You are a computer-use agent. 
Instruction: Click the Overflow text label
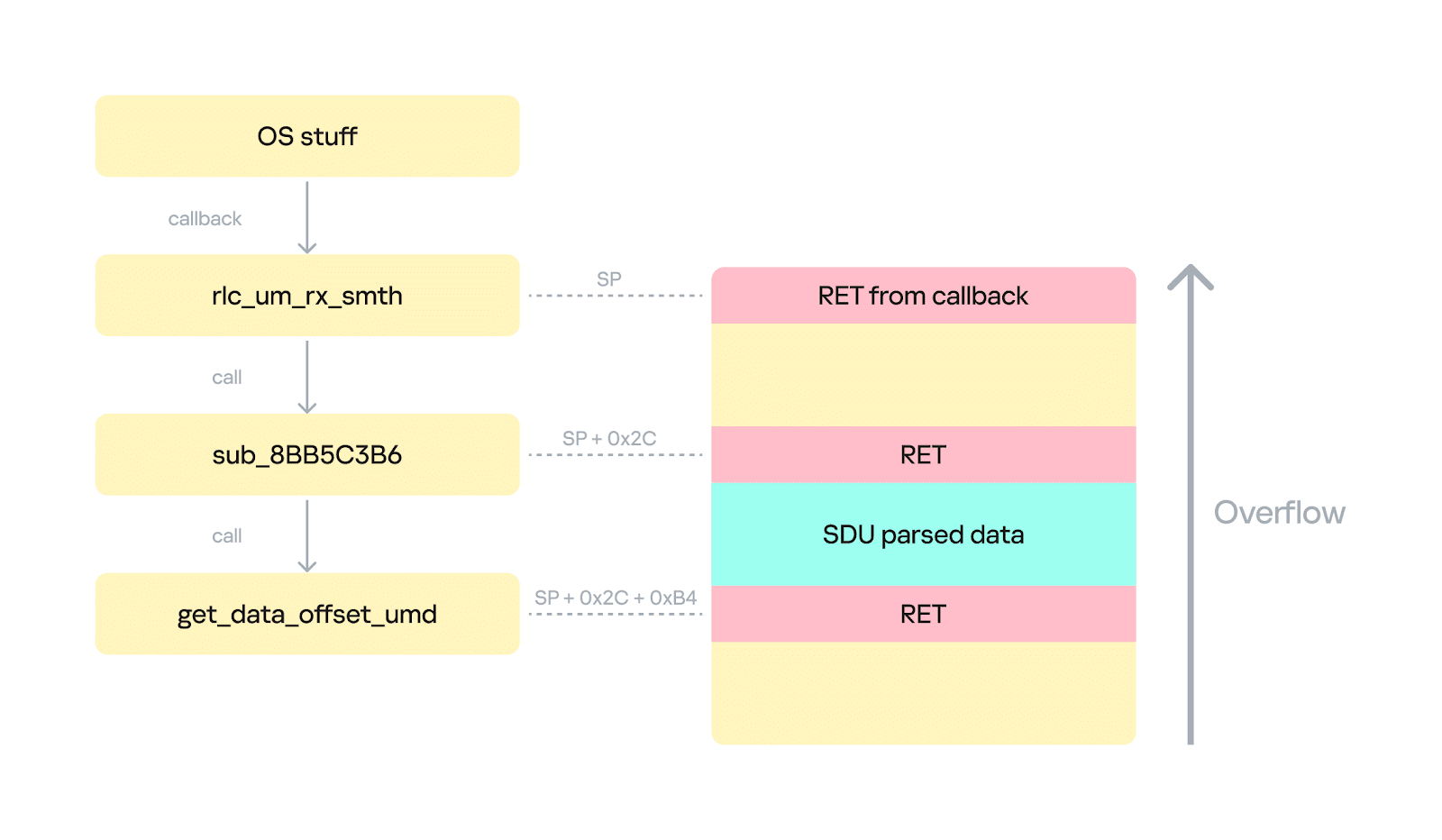1279,513
